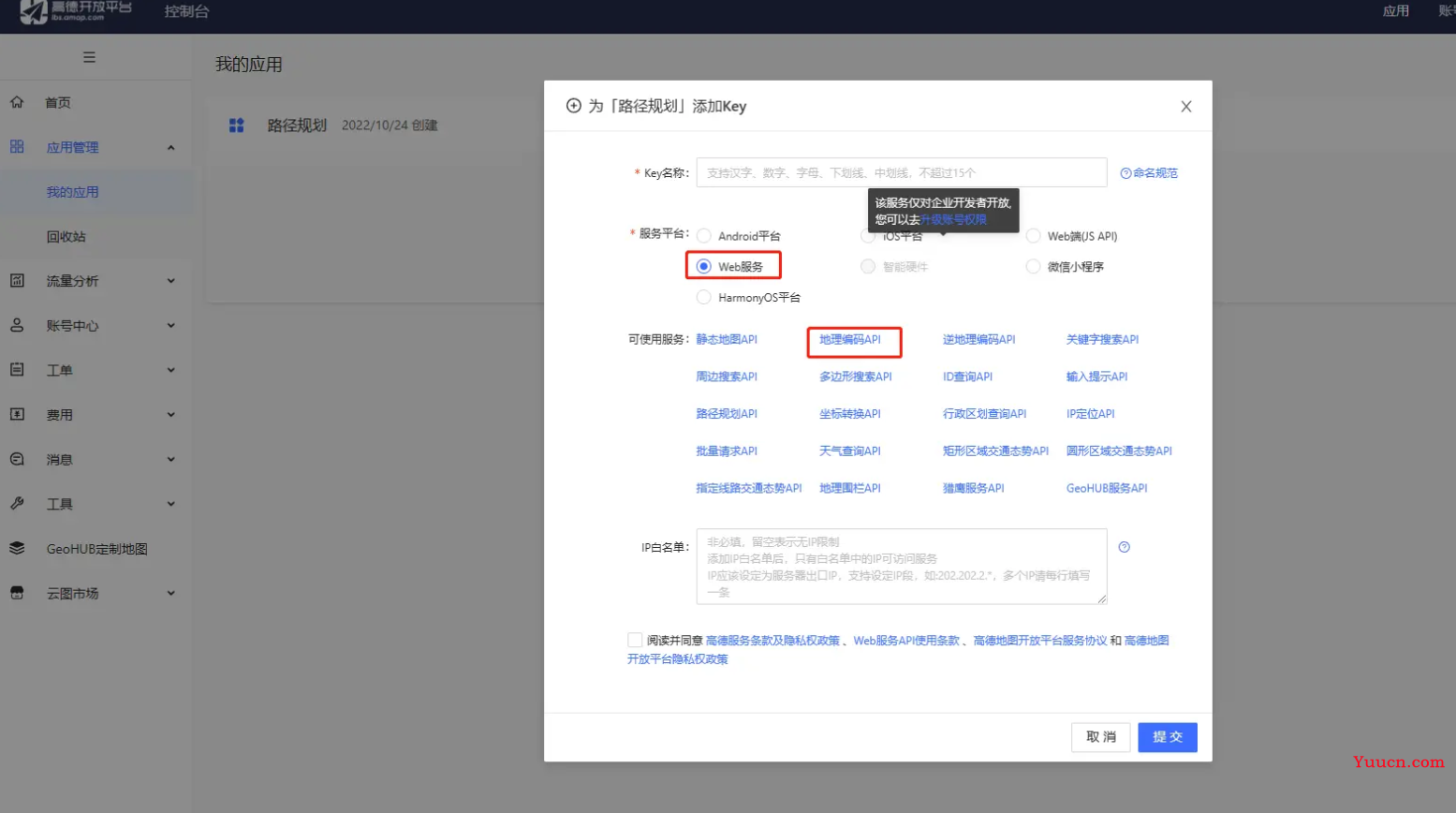The width and height of the screenshot is (1456, 813).
Task: Click the 提交 submit button
Action: pos(1168,737)
